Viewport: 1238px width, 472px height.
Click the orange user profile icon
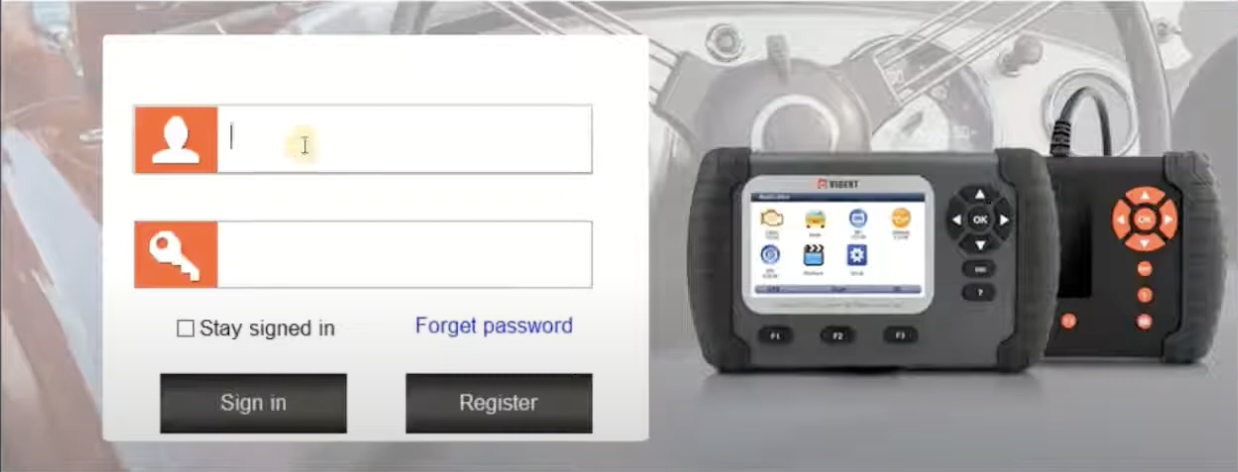click(x=176, y=139)
